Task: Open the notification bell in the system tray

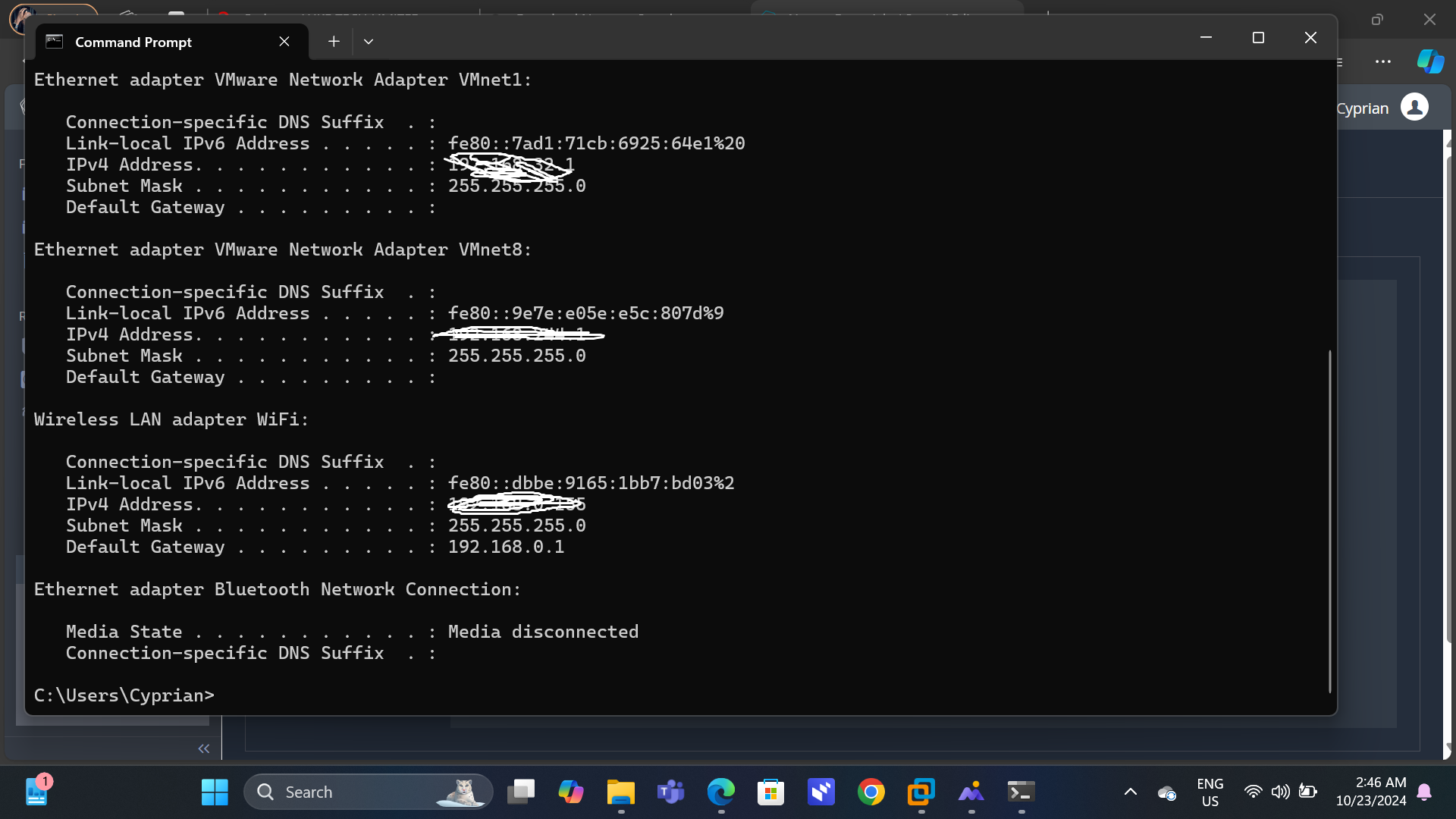Action: (1424, 792)
